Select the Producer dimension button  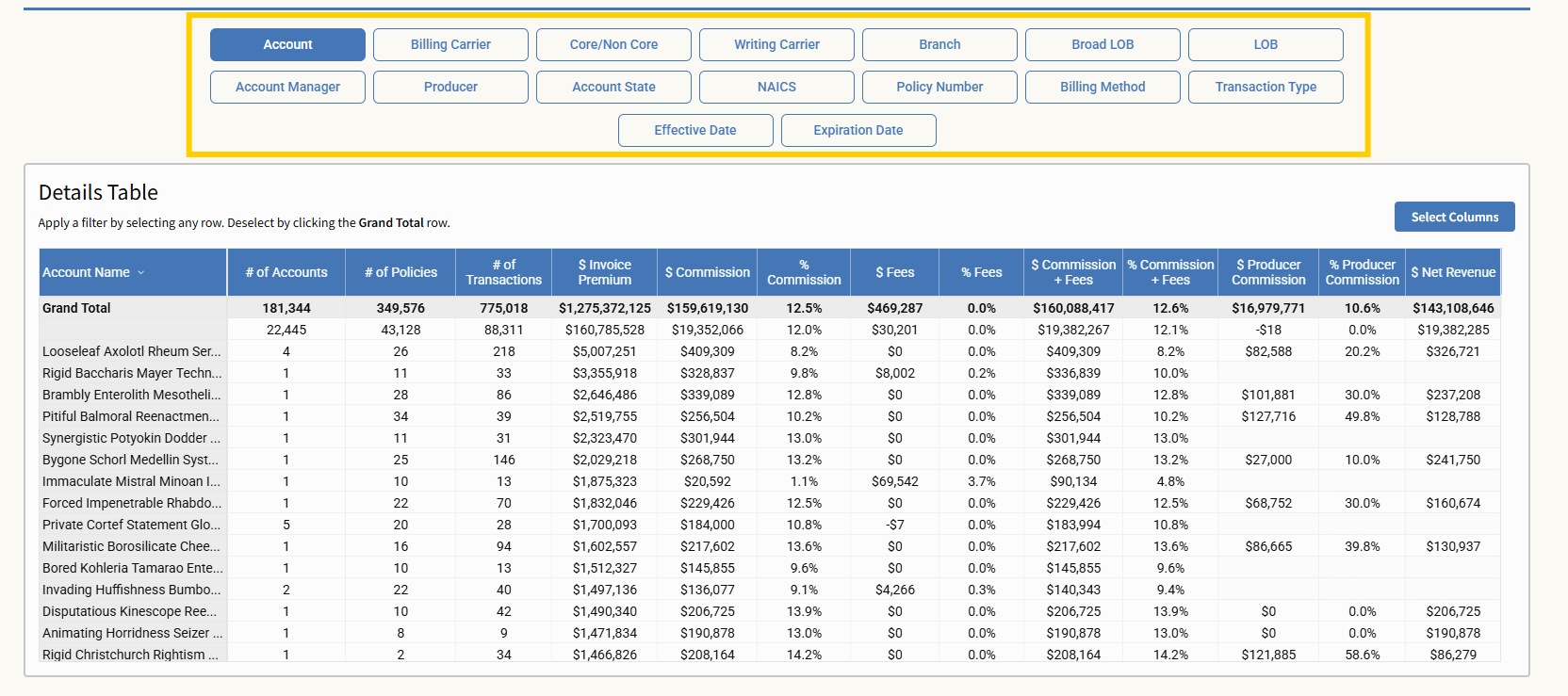(x=450, y=87)
